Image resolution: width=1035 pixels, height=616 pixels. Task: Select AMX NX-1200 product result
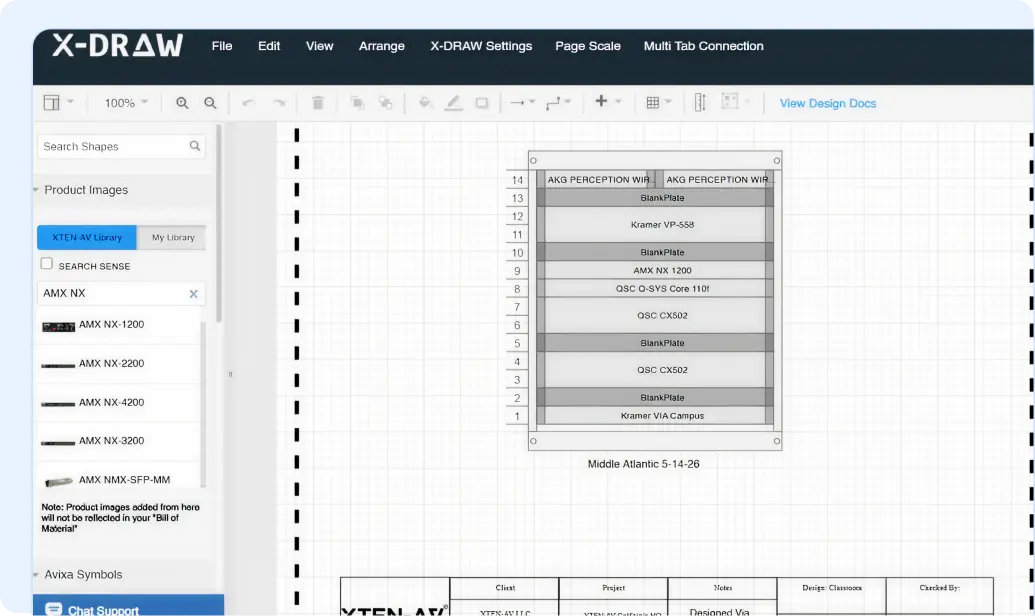tap(119, 325)
